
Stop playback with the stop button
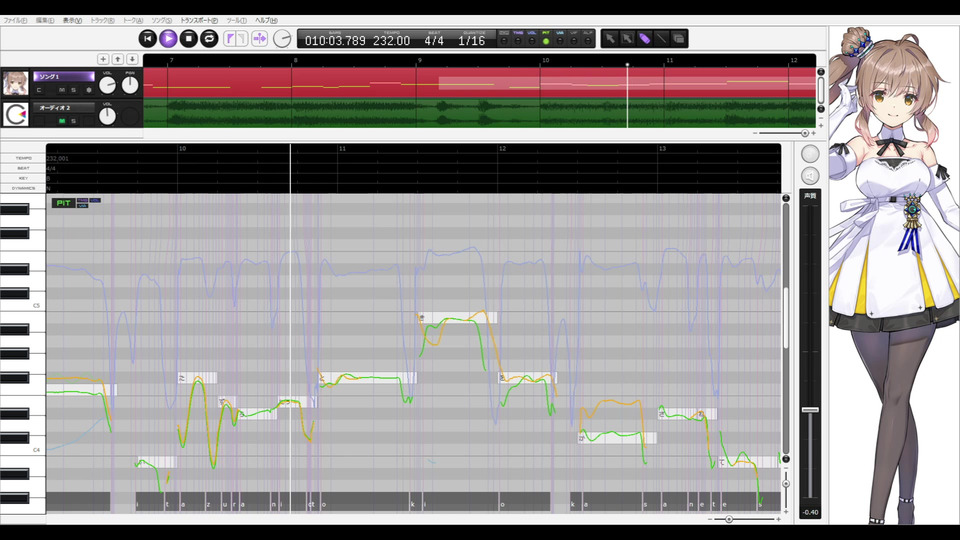pyautogui.click(x=189, y=39)
